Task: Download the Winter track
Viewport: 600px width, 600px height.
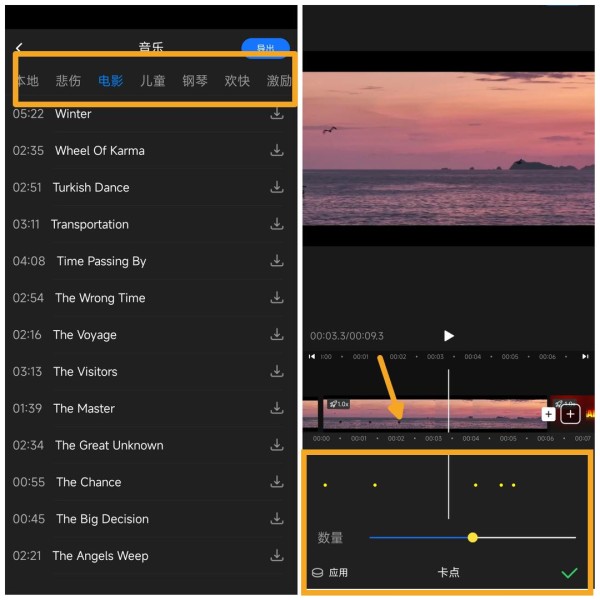Action: (277, 114)
